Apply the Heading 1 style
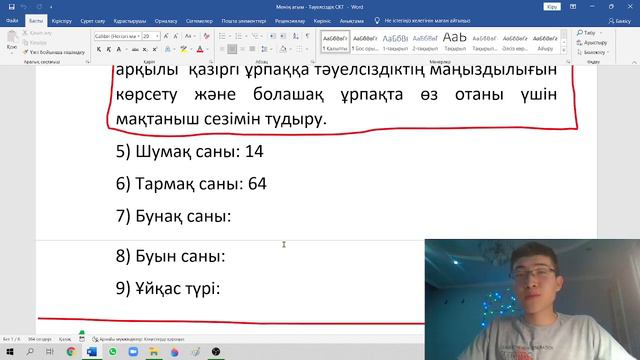 (x=395, y=42)
